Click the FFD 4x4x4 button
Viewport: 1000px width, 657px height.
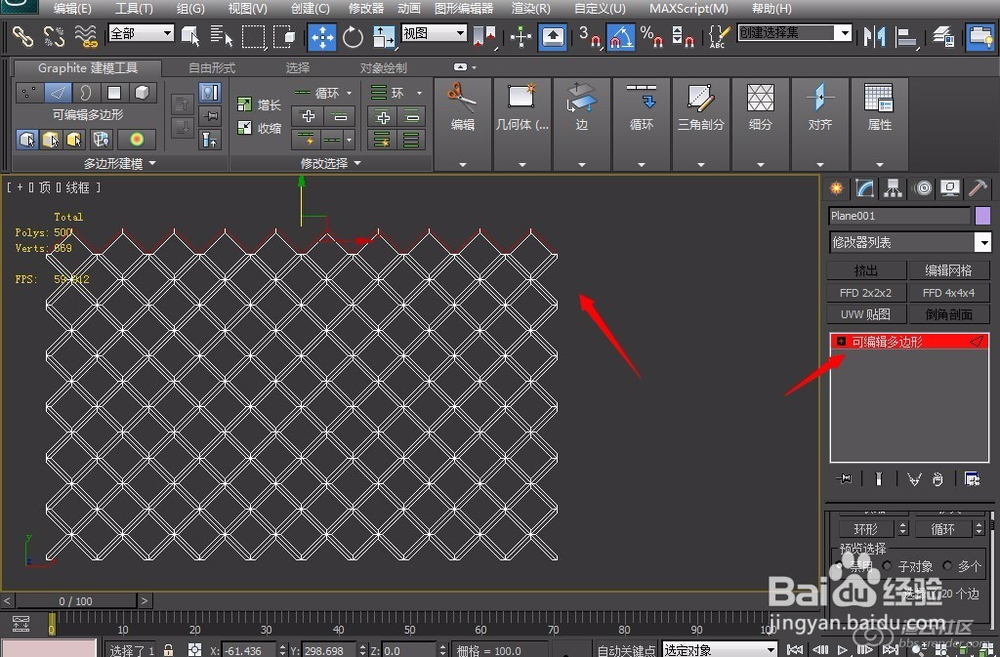pos(949,293)
